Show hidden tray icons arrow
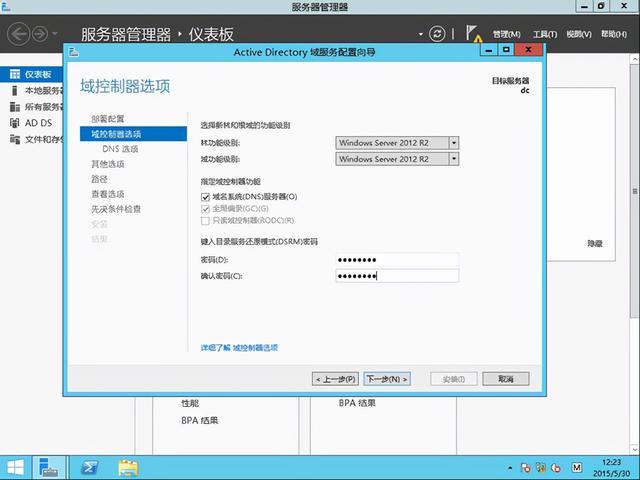The height and width of the screenshot is (480, 640). click(x=510, y=468)
